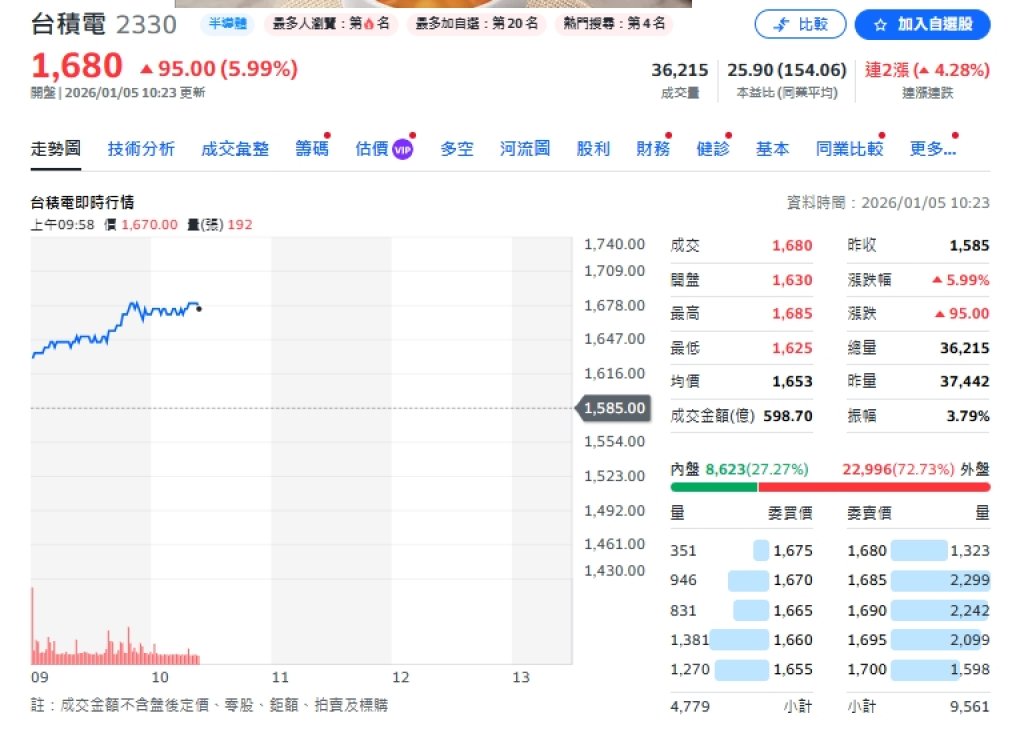Go to the 河流圖 tab
The height and width of the screenshot is (733, 1024).
[x=525, y=149]
